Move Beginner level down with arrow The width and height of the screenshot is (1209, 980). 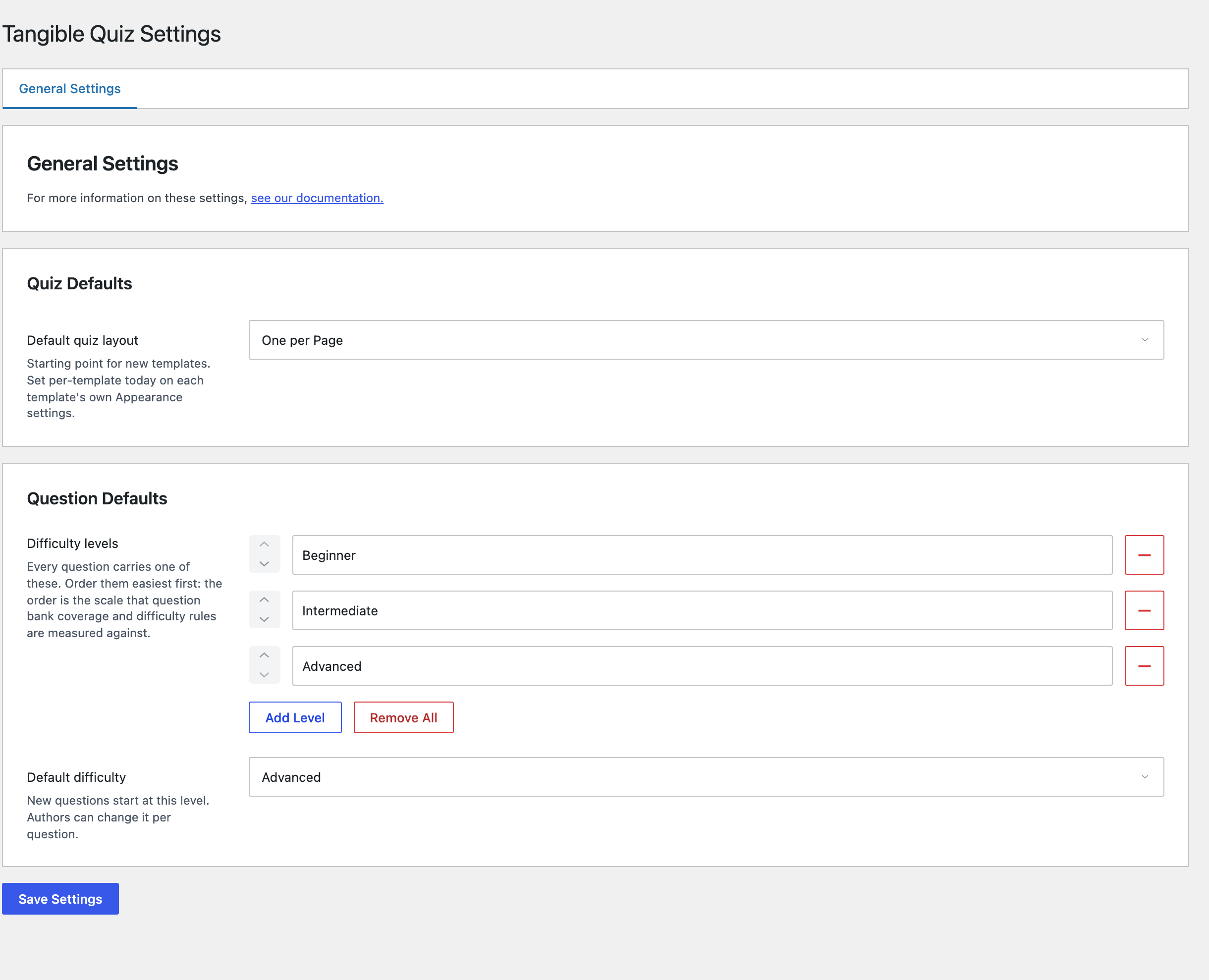[264, 564]
